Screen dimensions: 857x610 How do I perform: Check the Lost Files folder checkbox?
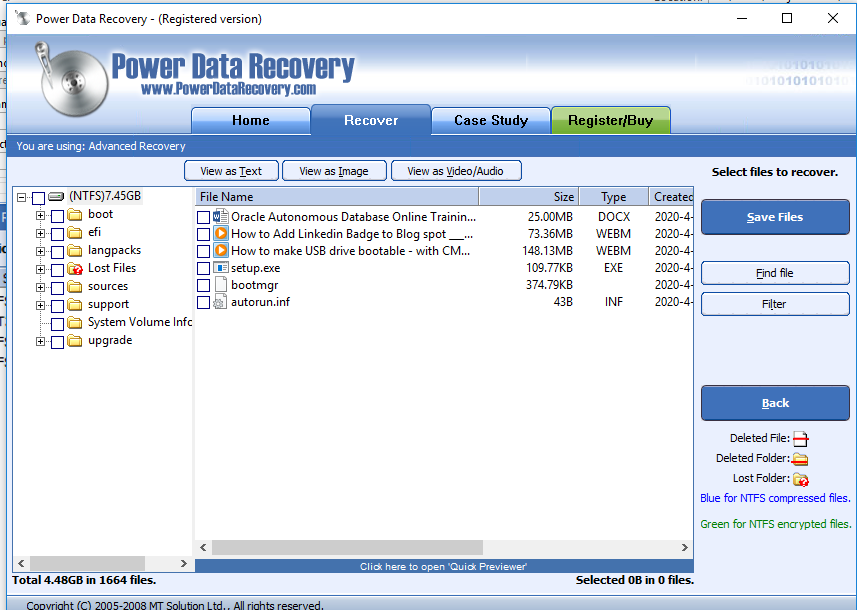(57, 270)
